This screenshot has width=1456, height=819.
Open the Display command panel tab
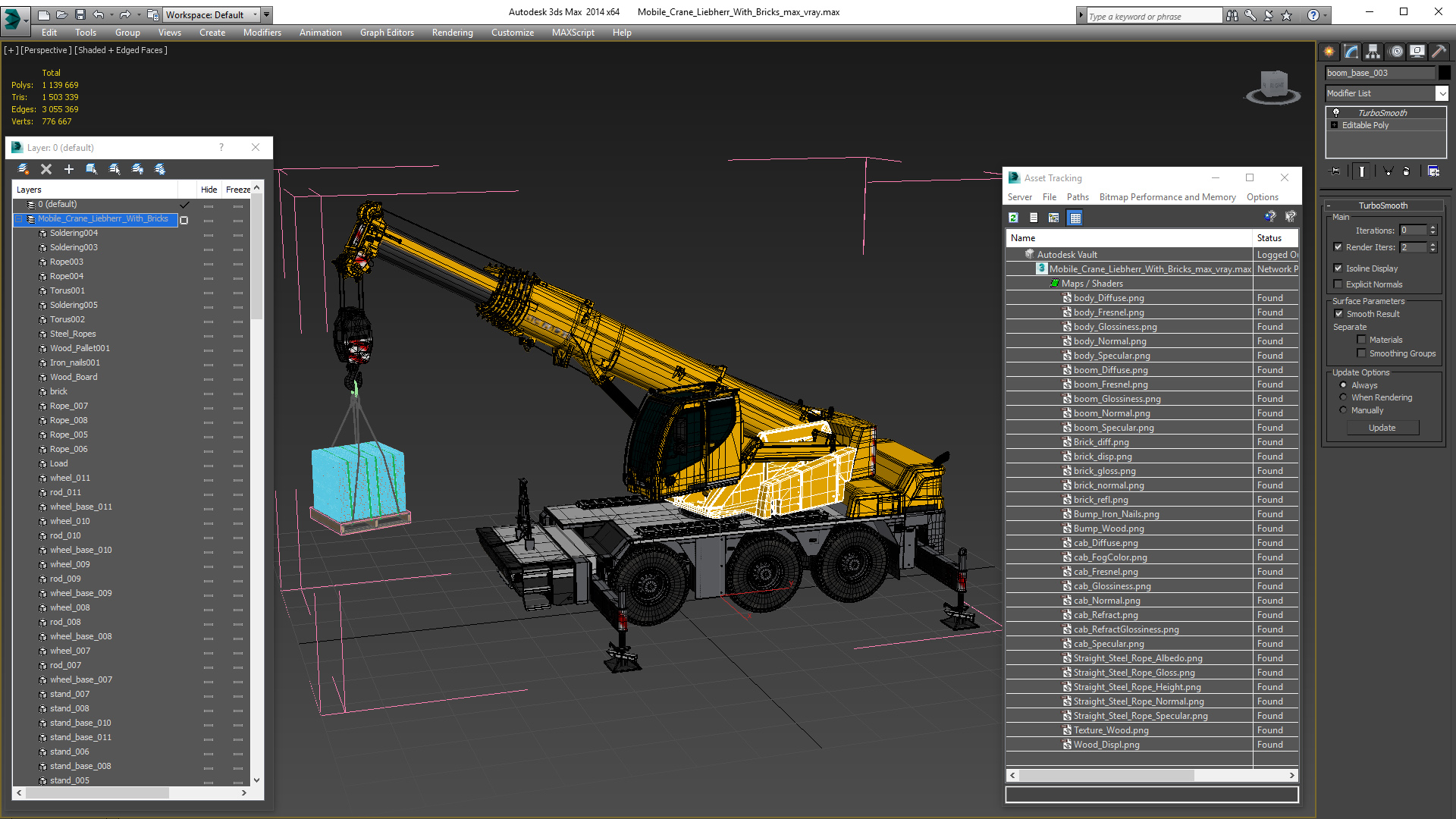pyautogui.click(x=1417, y=52)
